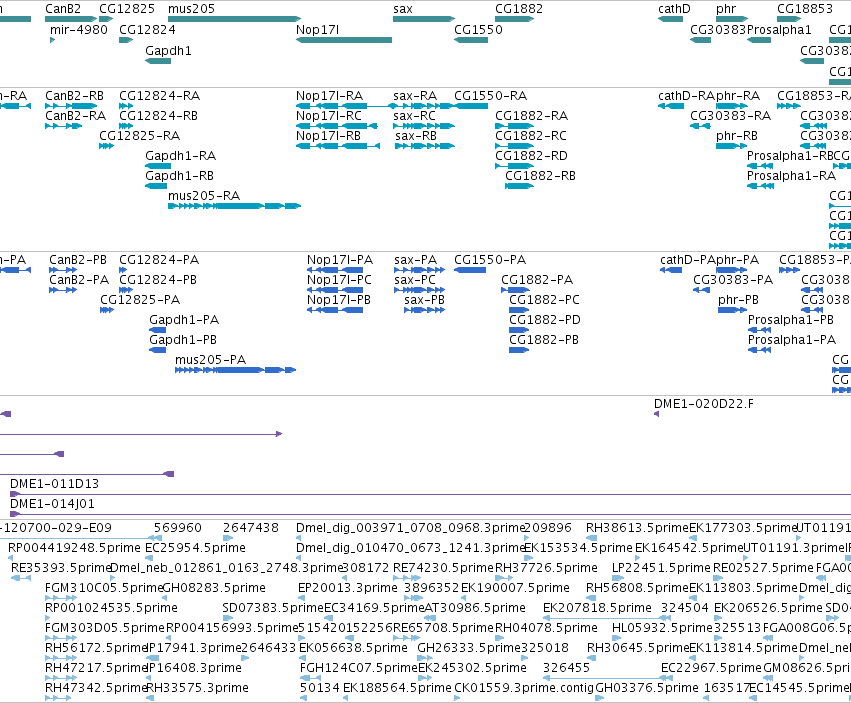Click the EP20013.3prime EST label

348,588
